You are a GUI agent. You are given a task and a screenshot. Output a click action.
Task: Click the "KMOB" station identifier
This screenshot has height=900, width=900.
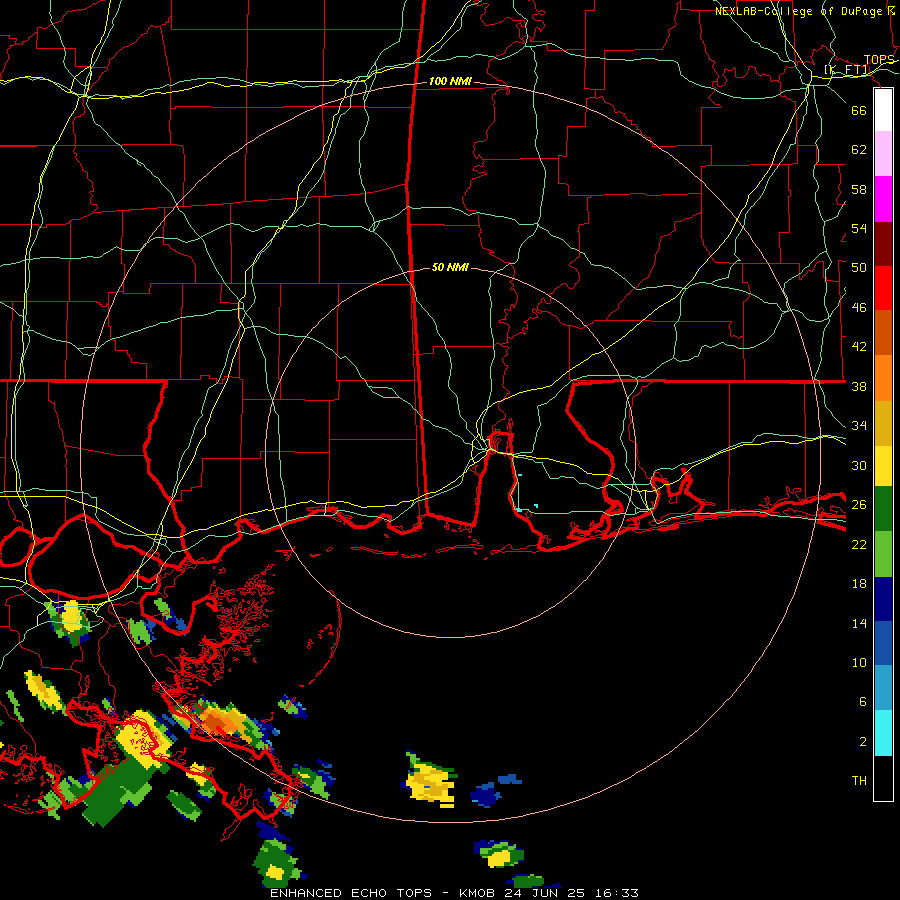point(476,893)
